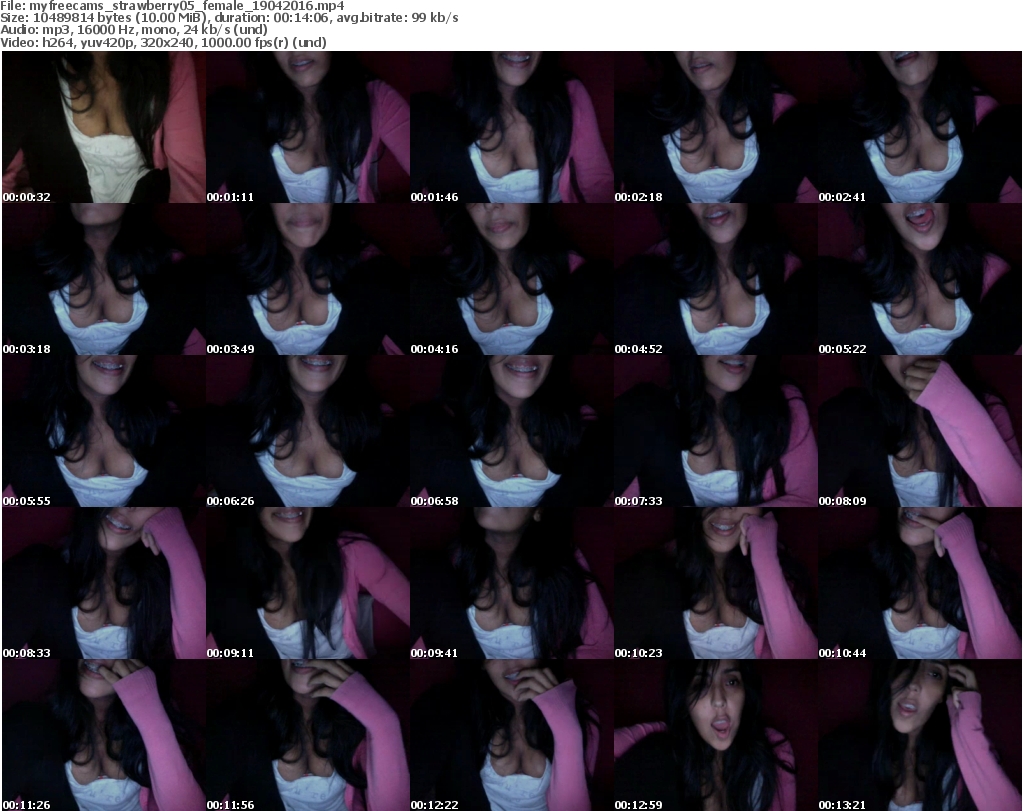
Task: Select the thumbnail stamped 00:12:22
Action: pos(512,735)
